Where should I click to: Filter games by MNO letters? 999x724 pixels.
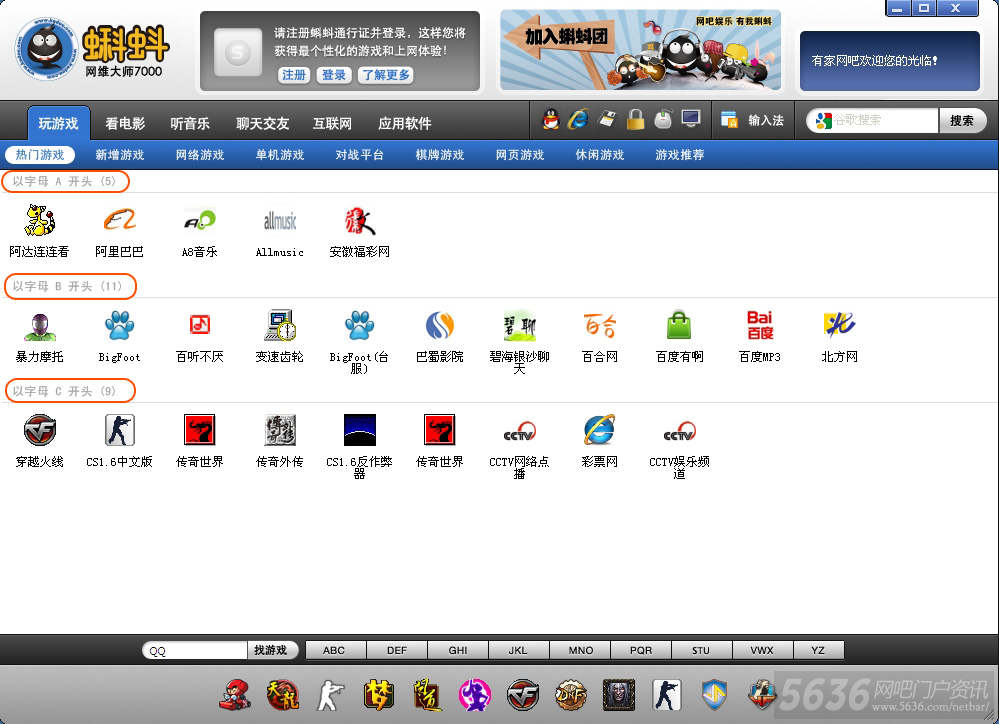pos(580,650)
